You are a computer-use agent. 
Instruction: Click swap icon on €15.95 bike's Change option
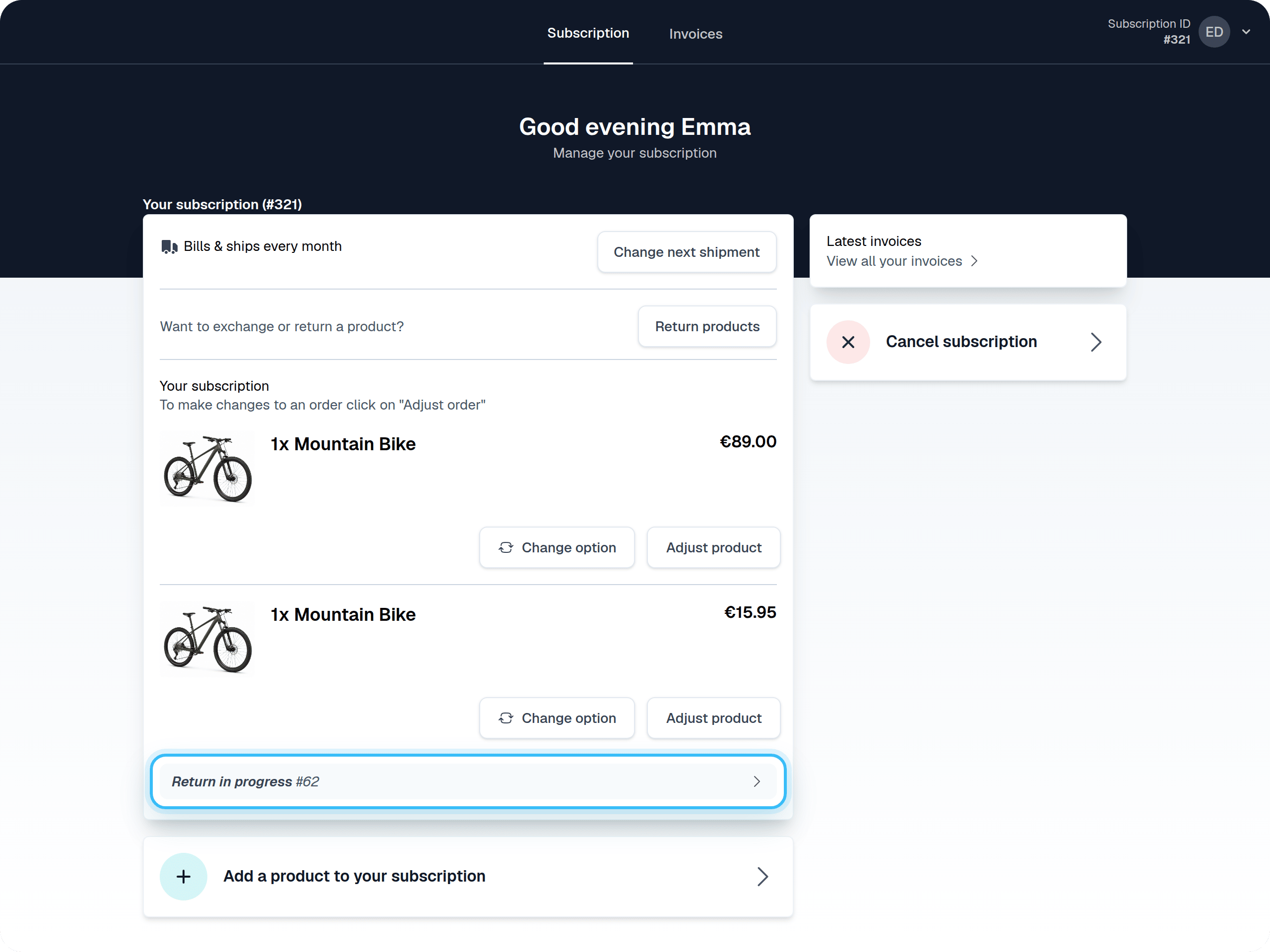tap(506, 718)
